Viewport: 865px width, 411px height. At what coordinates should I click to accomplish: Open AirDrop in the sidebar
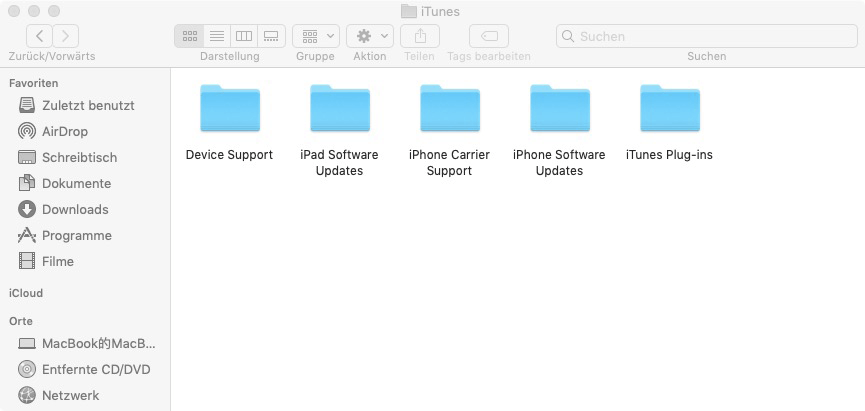click(x=86, y=131)
